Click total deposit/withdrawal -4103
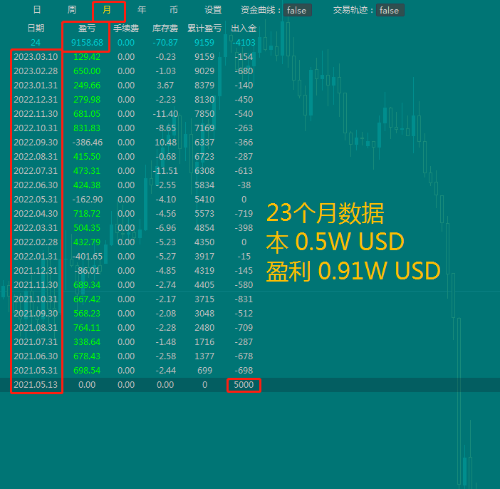Screen dimensions: 500x489 tap(244, 43)
